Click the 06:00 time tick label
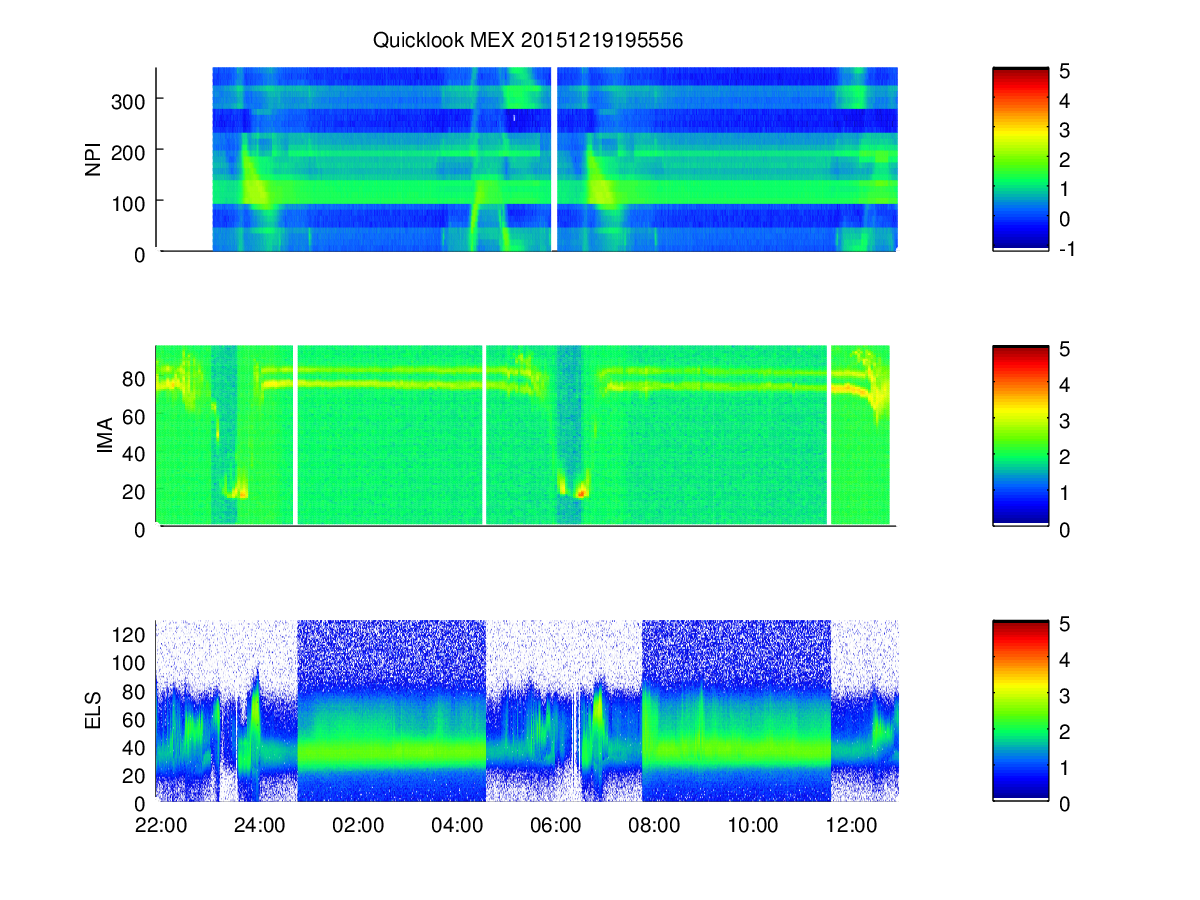Viewport: 1200px width, 900px height. [555, 827]
